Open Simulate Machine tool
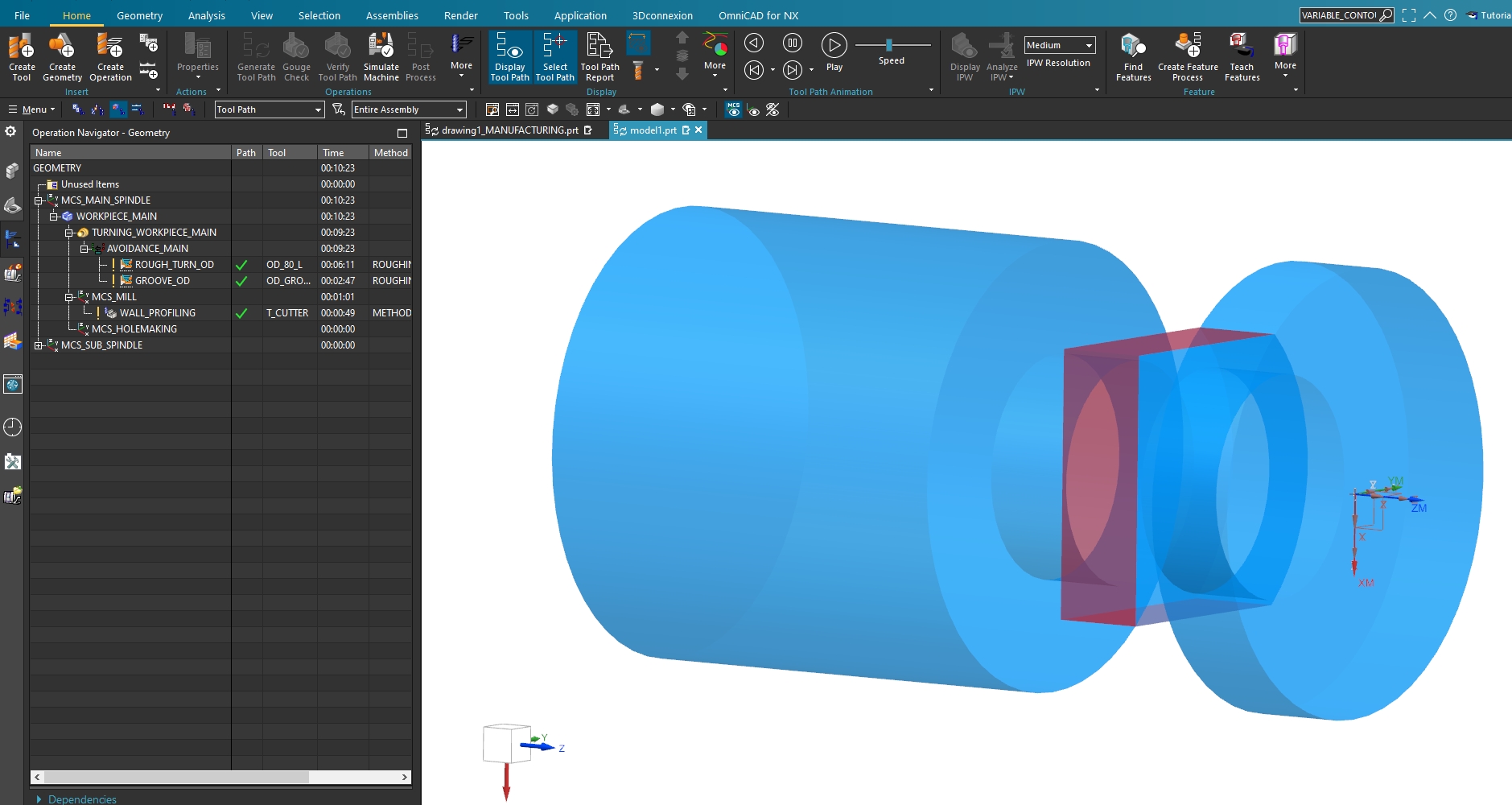This screenshot has height=805, width=1512. pos(381,56)
